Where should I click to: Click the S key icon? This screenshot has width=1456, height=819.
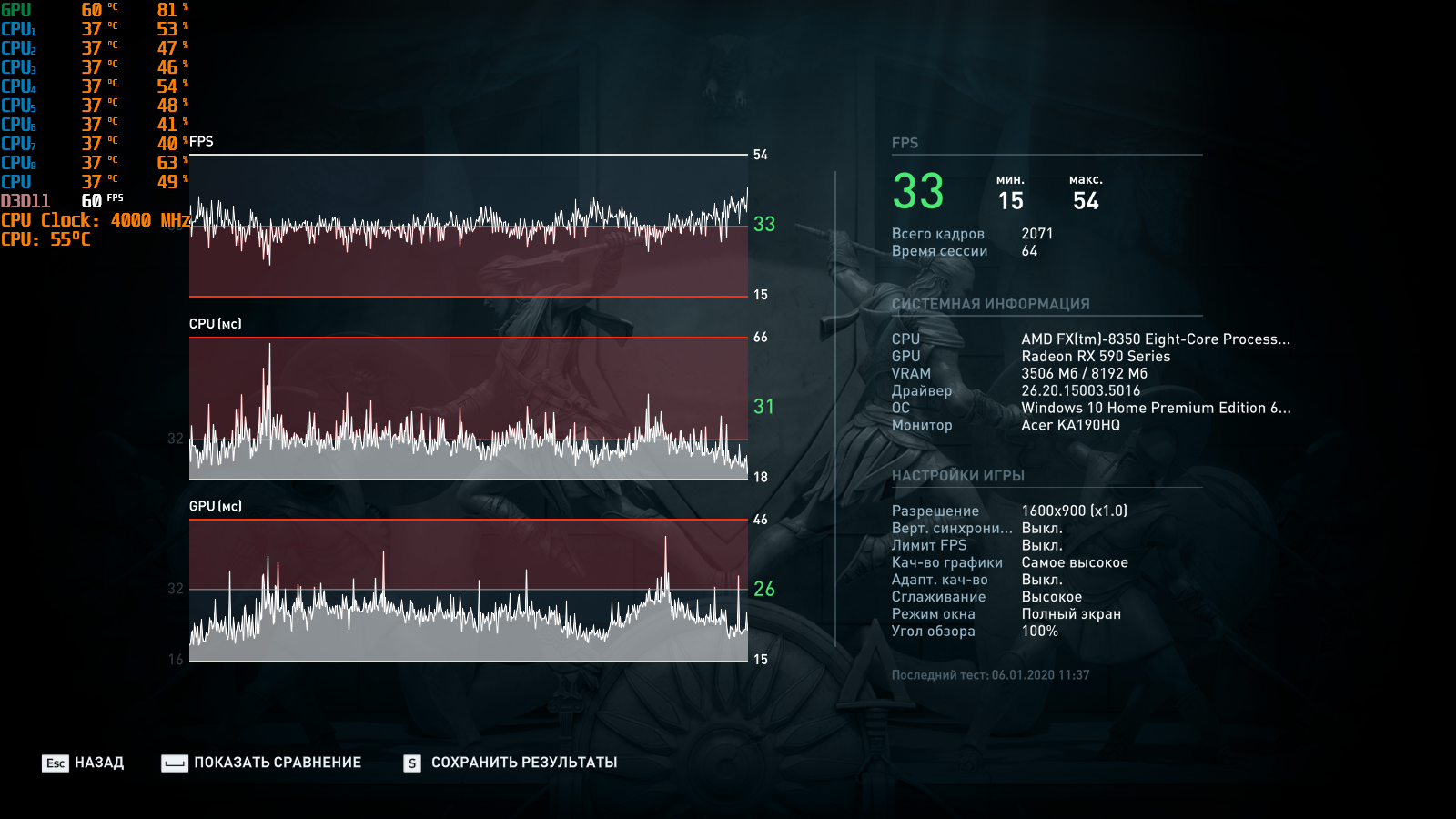point(412,763)
